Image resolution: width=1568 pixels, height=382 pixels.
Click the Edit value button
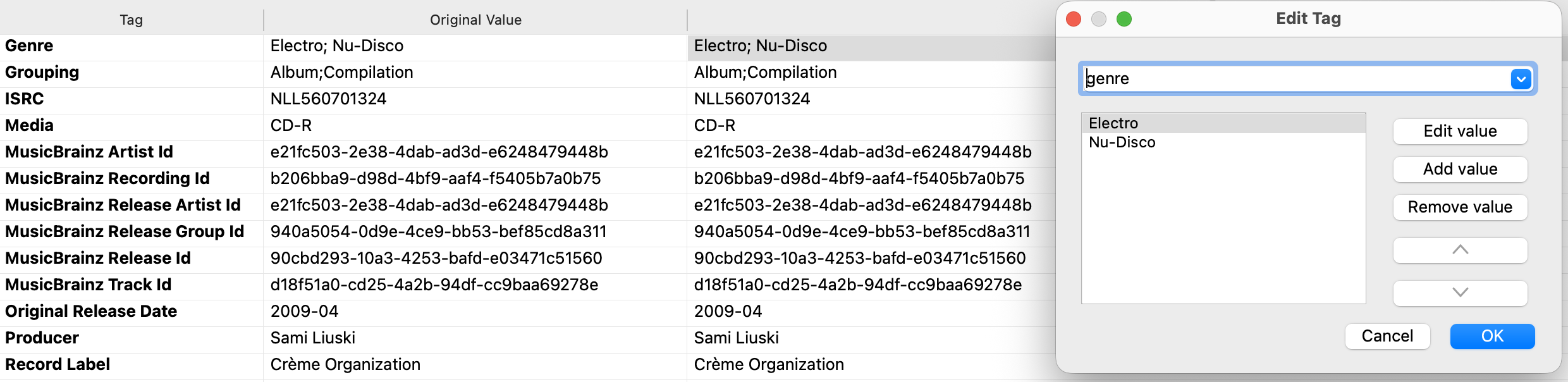[x=1460, y=132]
